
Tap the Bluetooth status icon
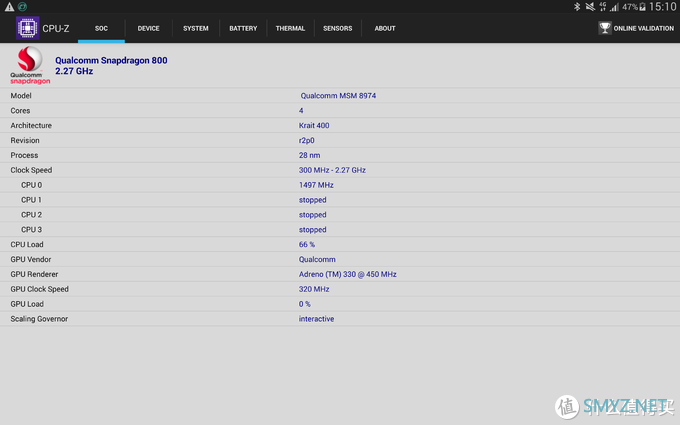click(577, 7)
